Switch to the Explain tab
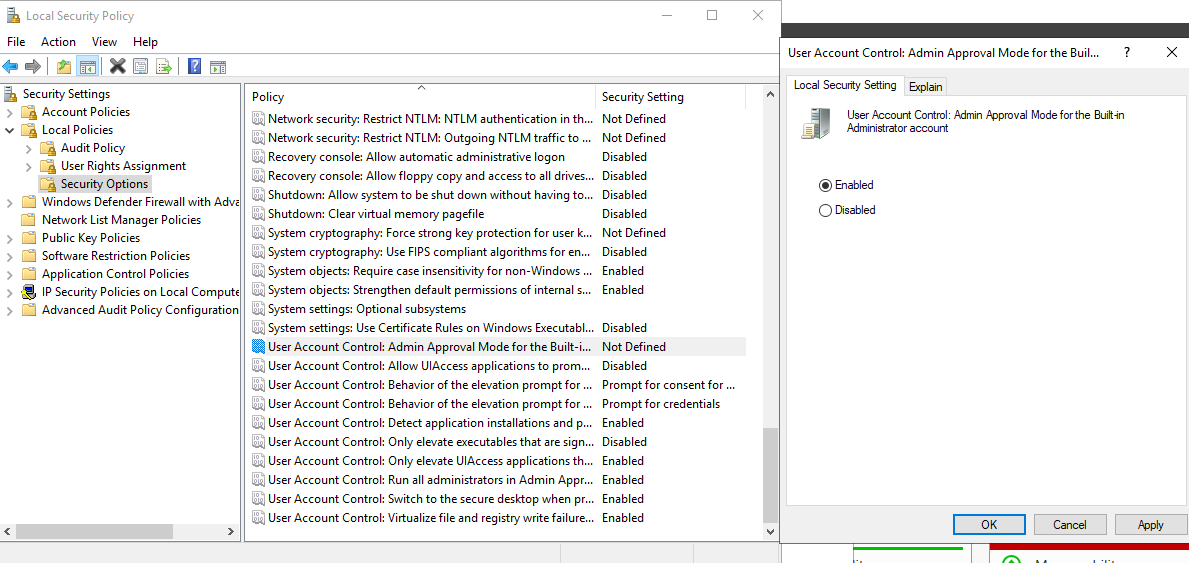 click(x=925, y=86)
